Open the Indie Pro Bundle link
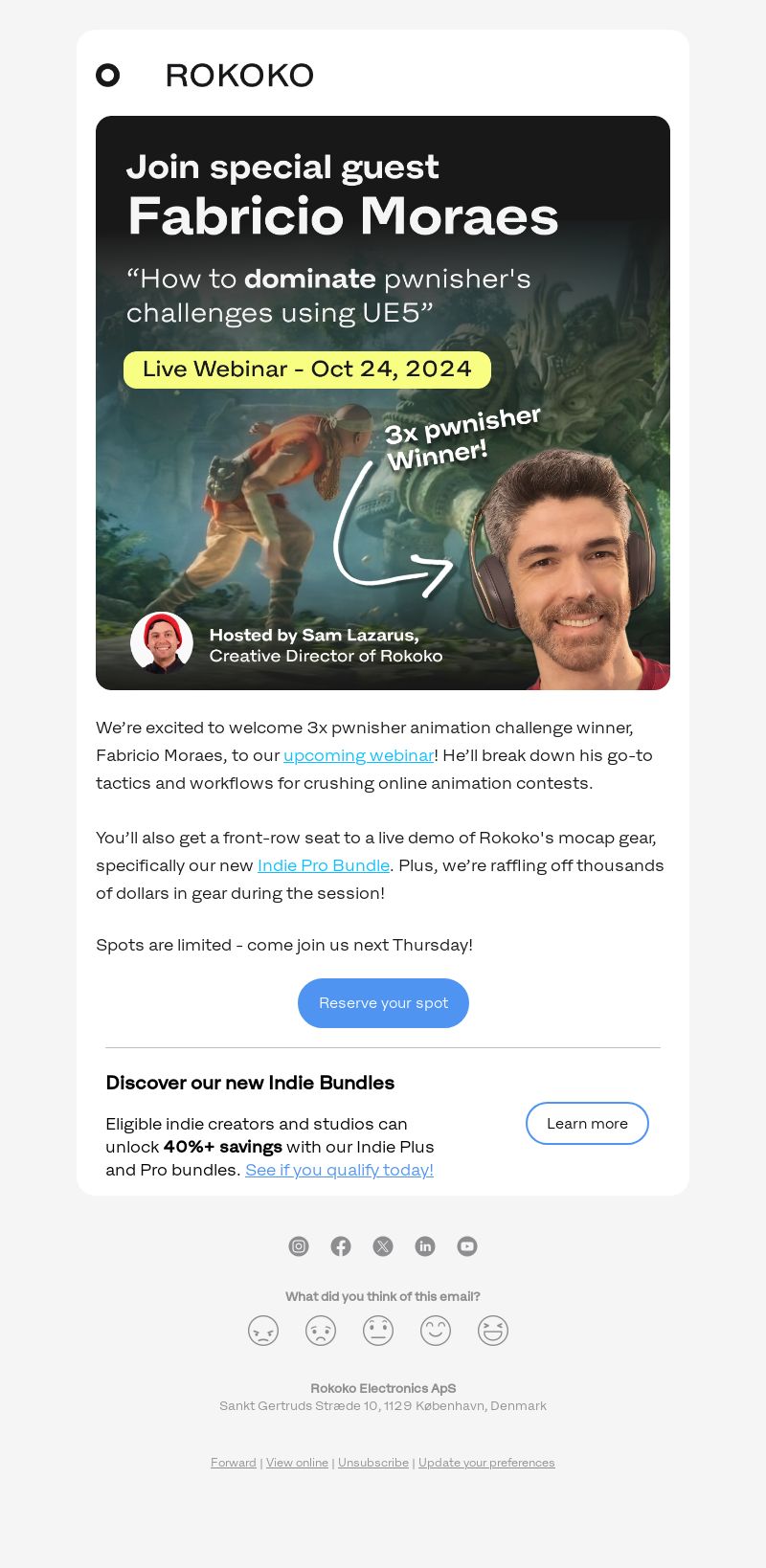 click(324, 865)
